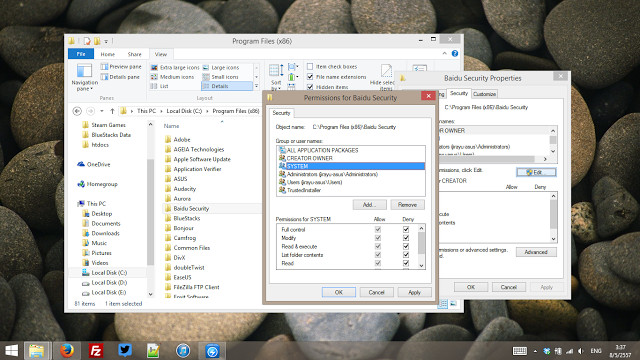Click Hide selected items icon
Image resolution: width=640 pixels, height=360 pixels.
pyautogui.click(x=386, y=71)
